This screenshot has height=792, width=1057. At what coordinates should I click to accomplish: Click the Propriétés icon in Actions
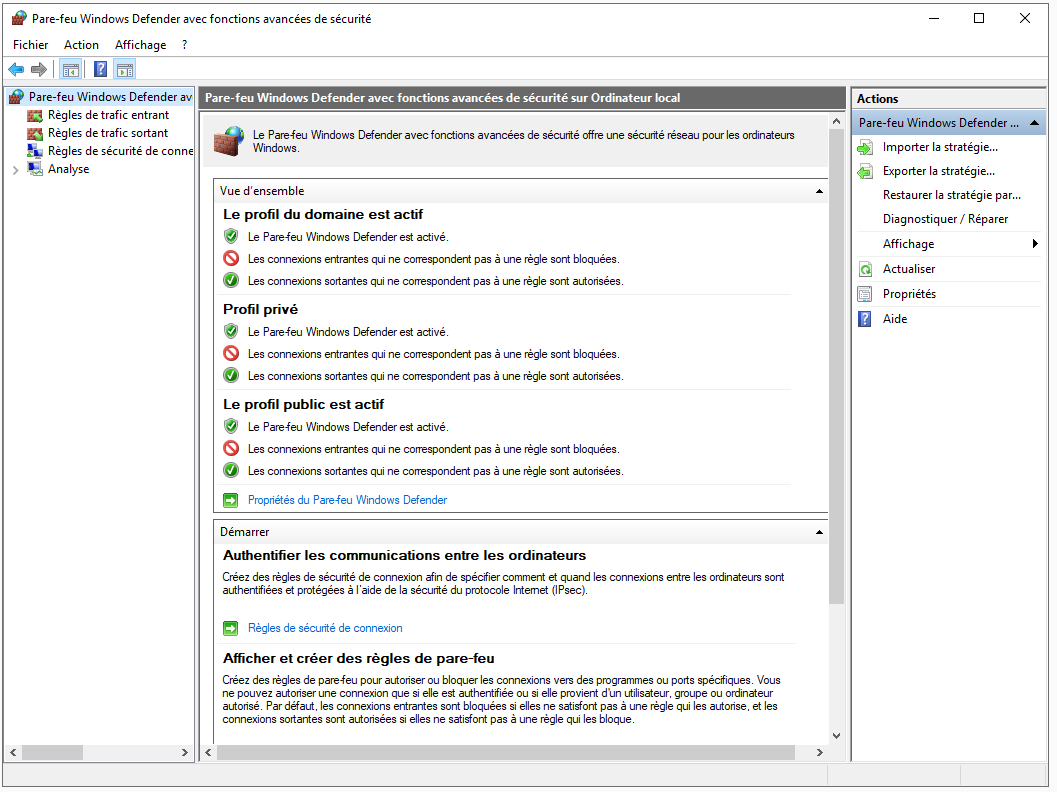[865, 294]
